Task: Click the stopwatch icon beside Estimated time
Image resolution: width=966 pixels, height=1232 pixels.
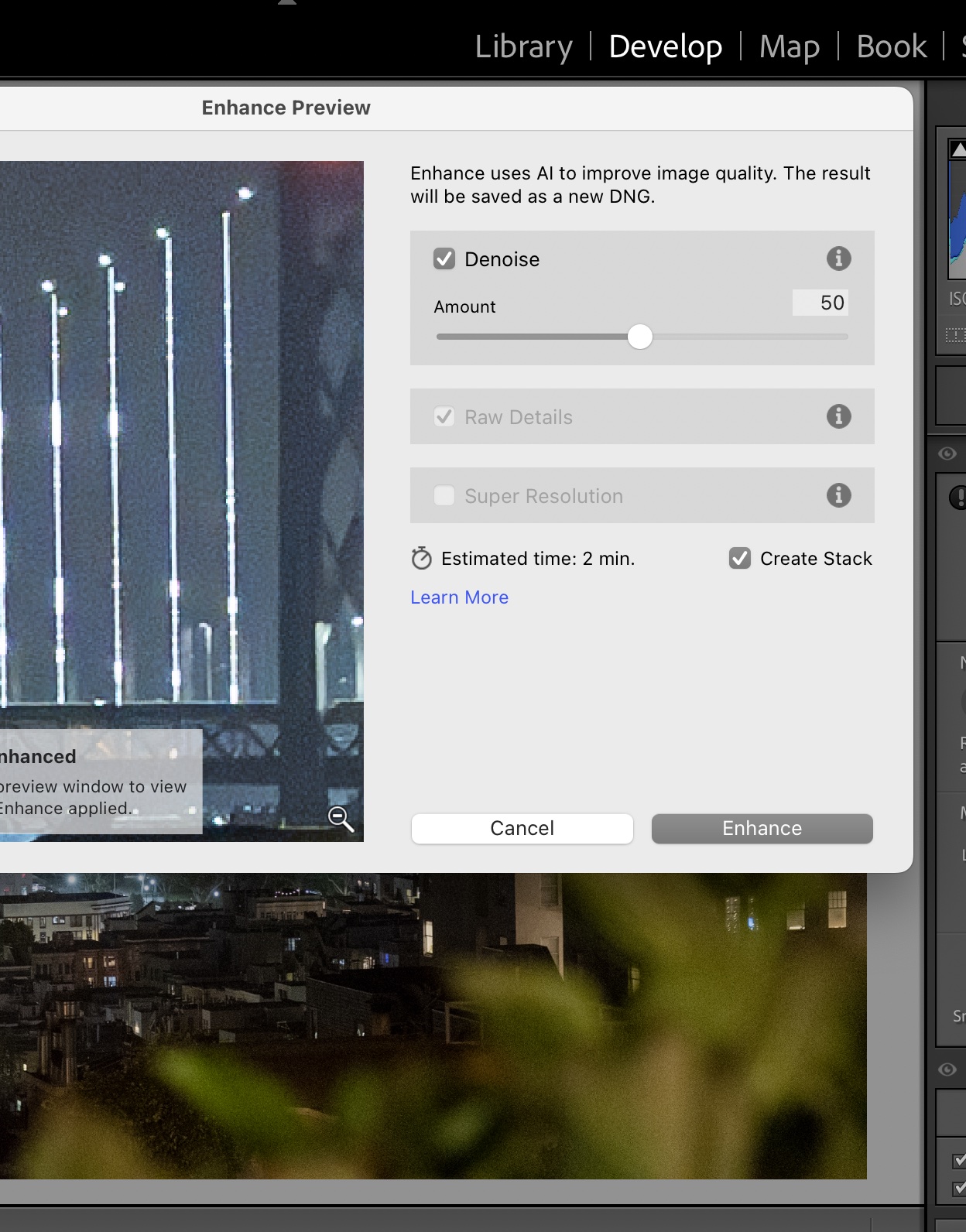Action: click(x=422, y=558)
